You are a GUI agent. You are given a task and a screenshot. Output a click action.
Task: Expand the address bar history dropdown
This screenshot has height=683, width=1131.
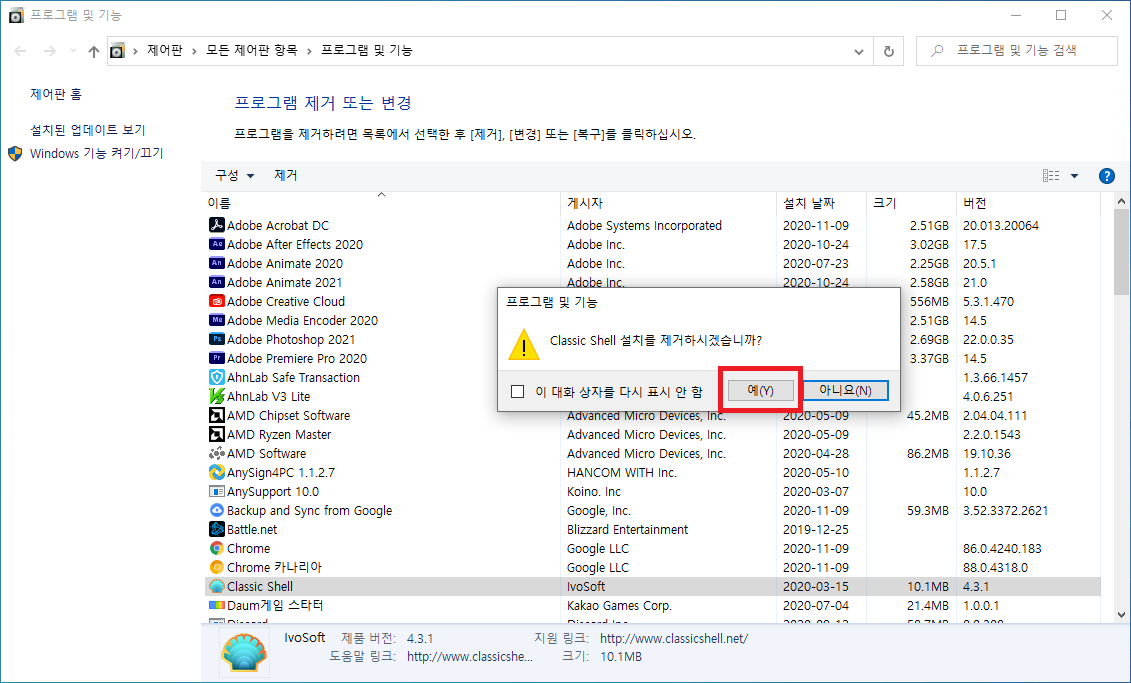[x=858, y=51]
